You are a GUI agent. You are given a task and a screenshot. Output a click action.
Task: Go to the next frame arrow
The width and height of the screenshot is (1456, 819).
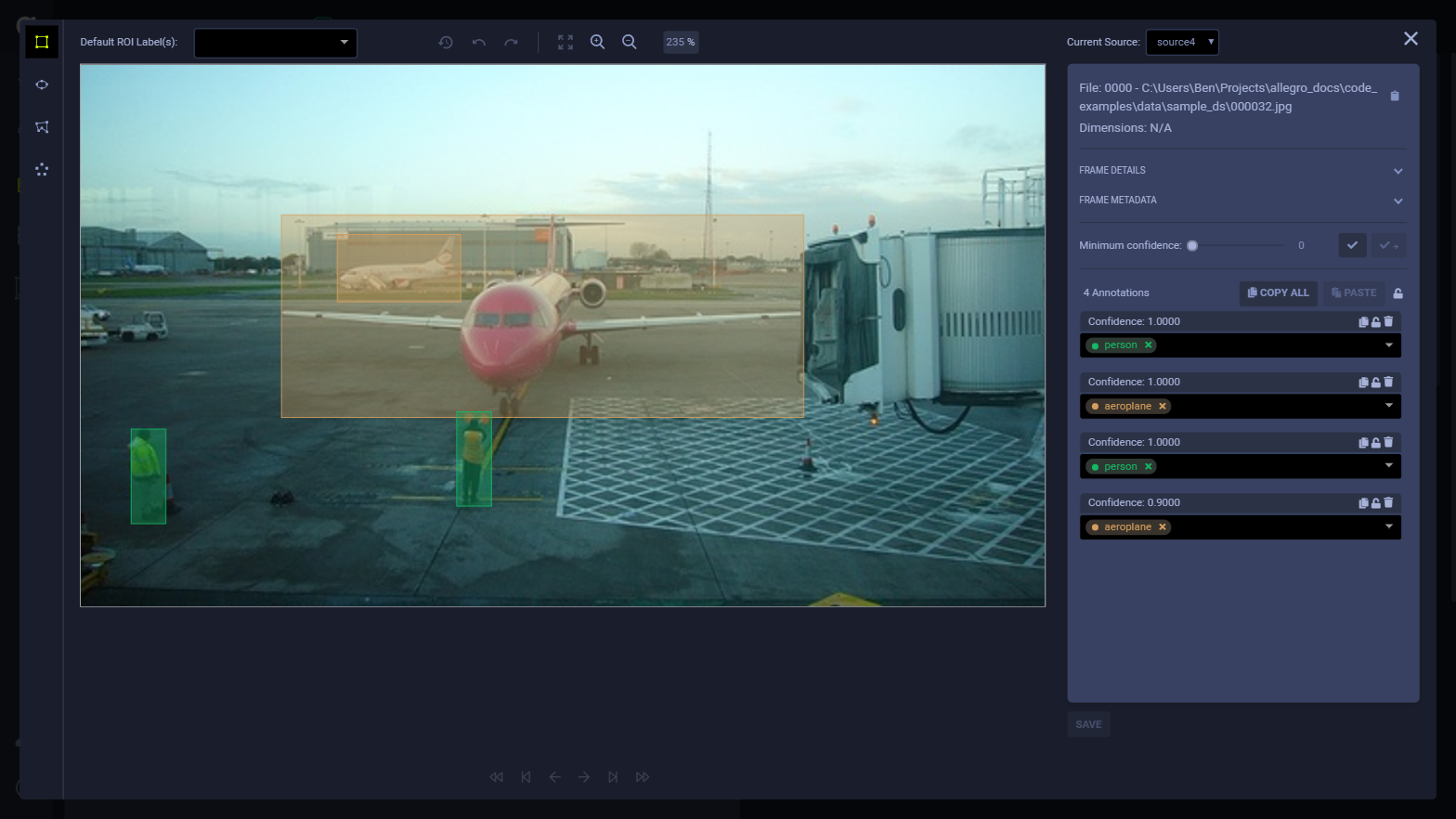coord(584,777)
